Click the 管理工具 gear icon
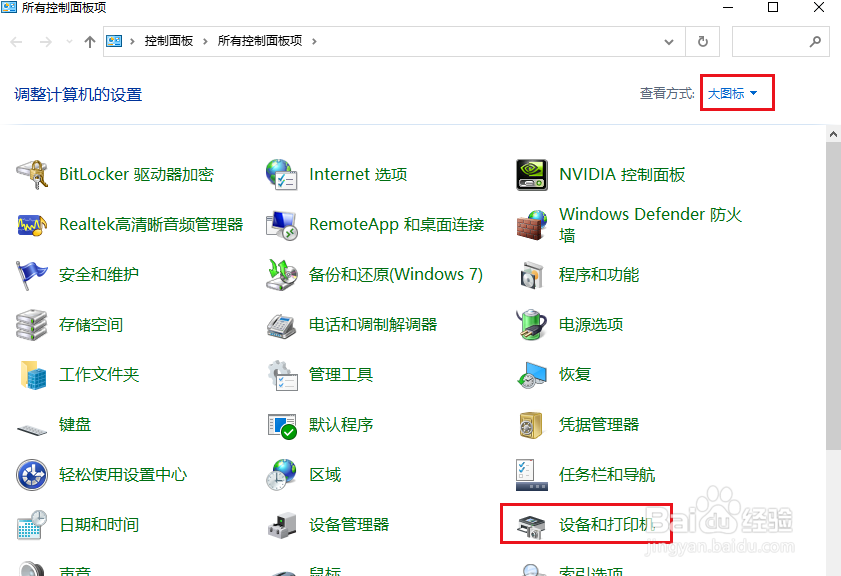 [x=282, y=375]
